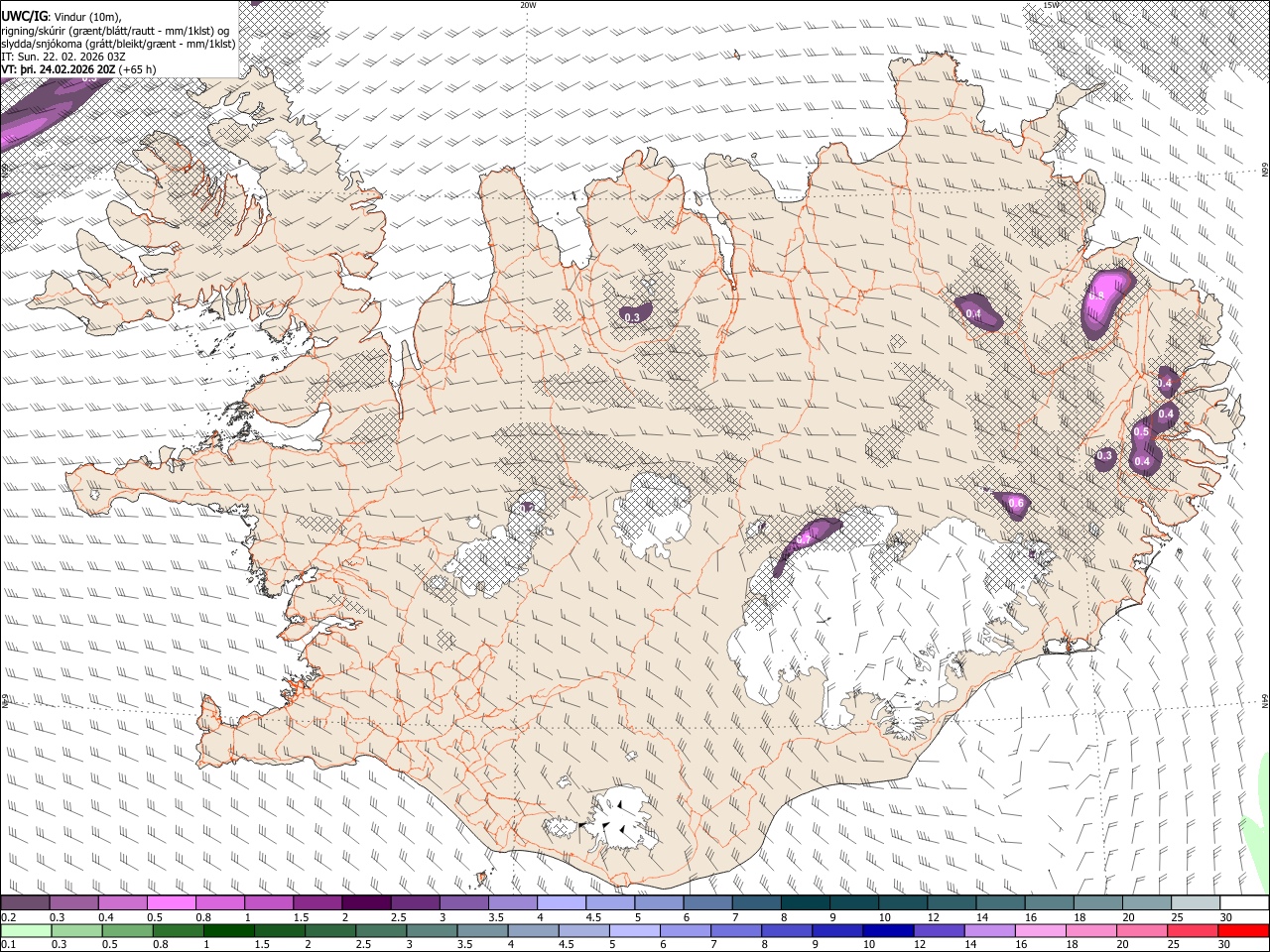Screen dimensions: 1270x952
Task: Pick the bright red rain scale swatch after 30
Action: point(1242,930)
